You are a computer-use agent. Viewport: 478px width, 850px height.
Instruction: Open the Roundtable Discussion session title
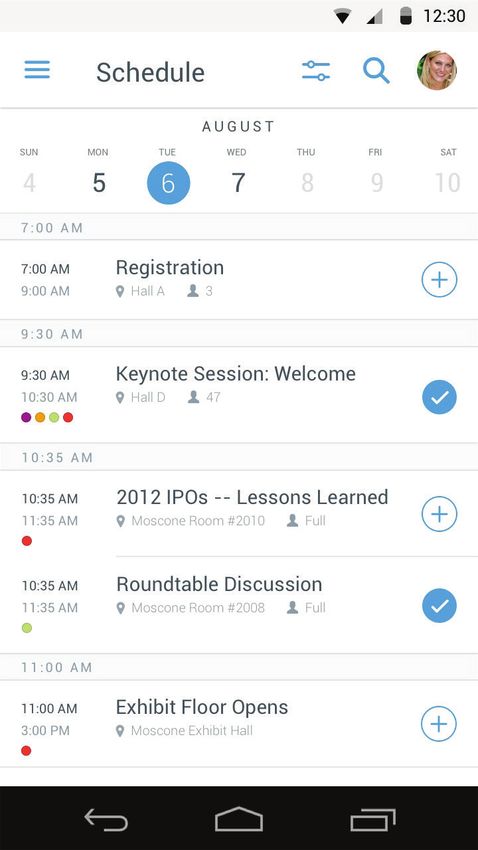[x=219, y=584]
